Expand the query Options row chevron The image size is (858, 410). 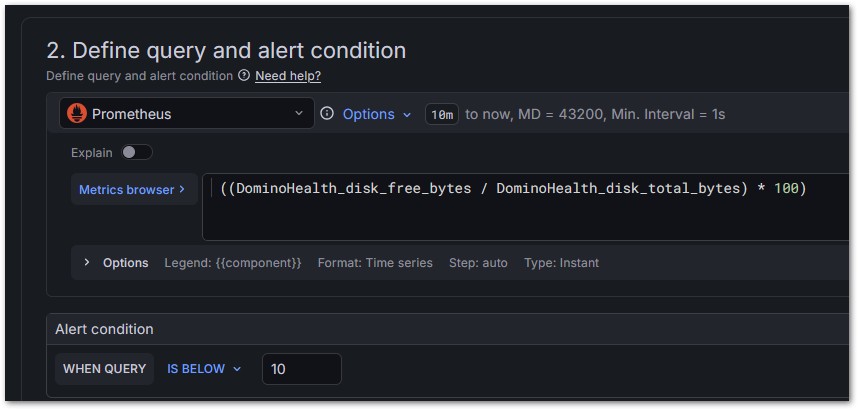click(x=86, y=263)
